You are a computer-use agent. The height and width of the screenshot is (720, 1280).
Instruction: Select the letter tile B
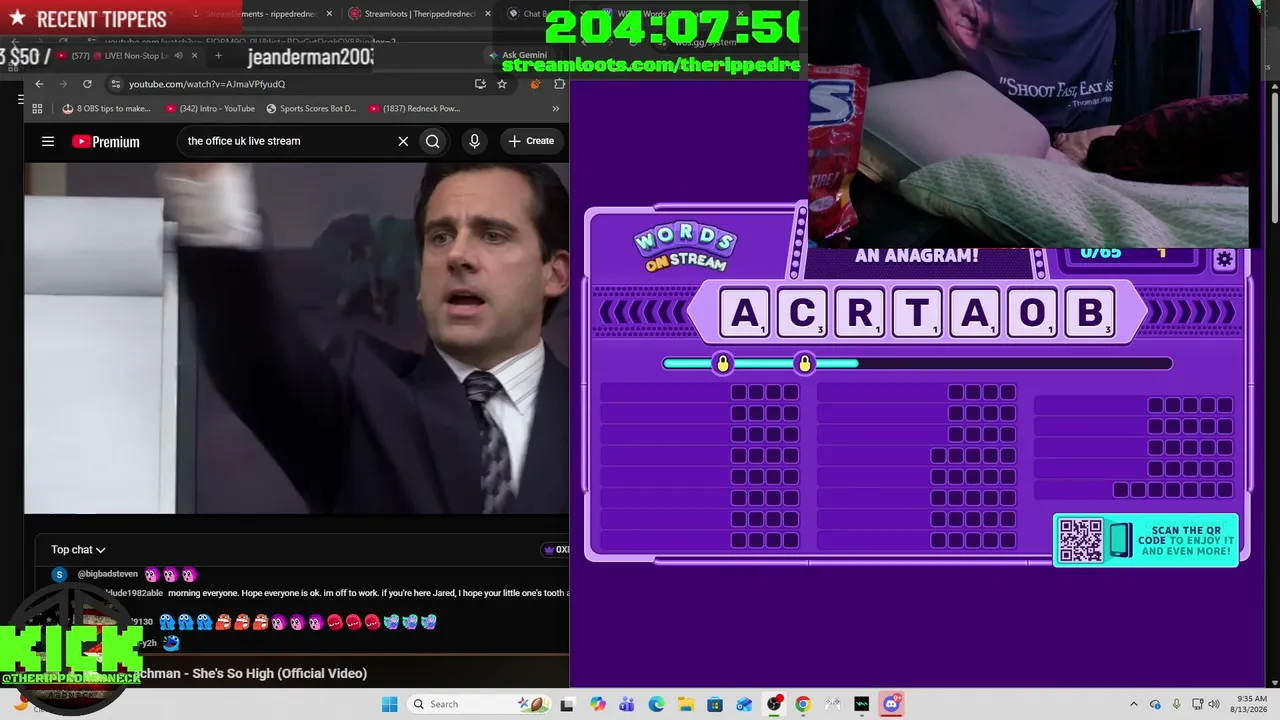pyautogui.click(x=1090, y=312)
